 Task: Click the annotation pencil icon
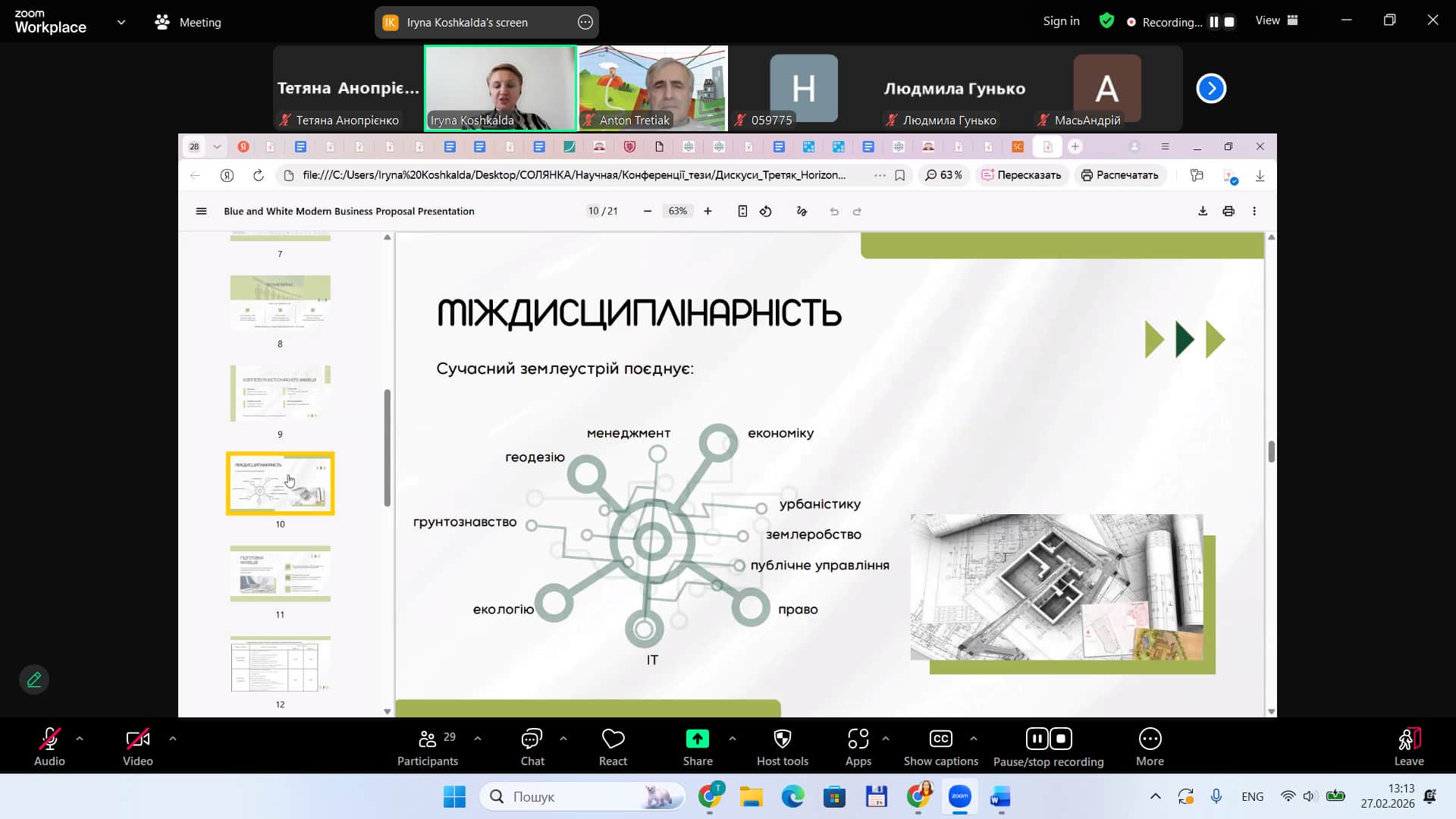pyautogui.click(x=34, y=679)
